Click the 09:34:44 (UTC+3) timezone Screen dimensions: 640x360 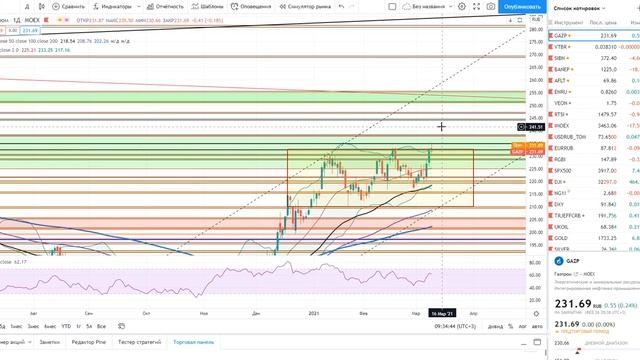coord(455,326)
